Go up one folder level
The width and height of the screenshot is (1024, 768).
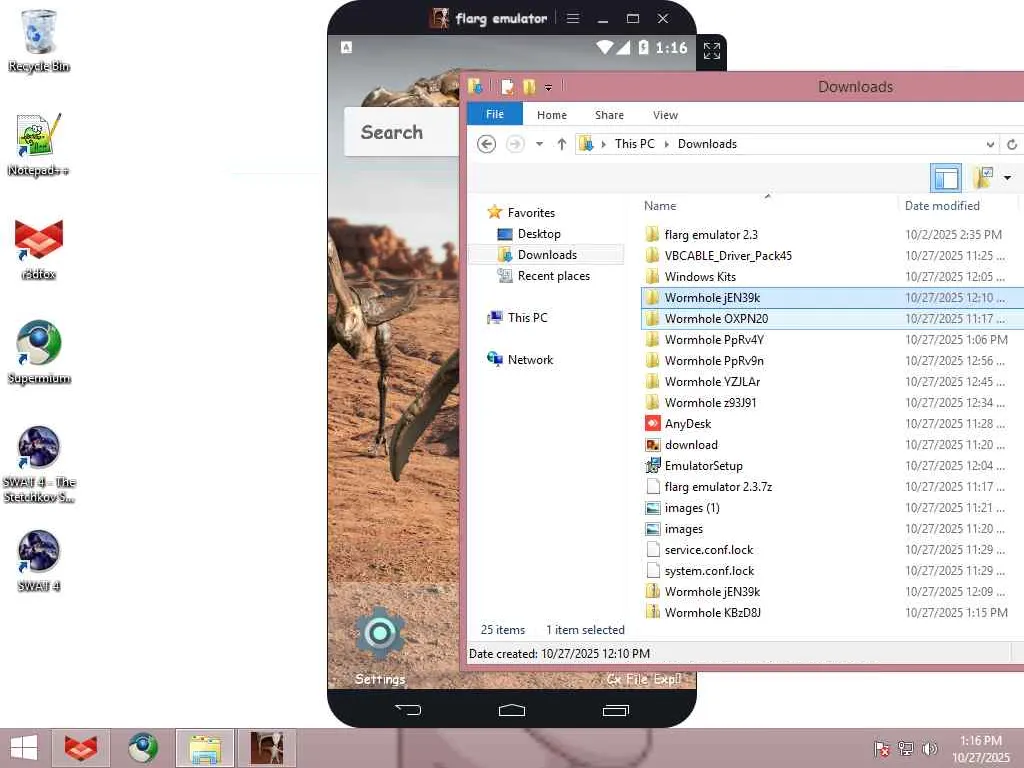[562, 144]
